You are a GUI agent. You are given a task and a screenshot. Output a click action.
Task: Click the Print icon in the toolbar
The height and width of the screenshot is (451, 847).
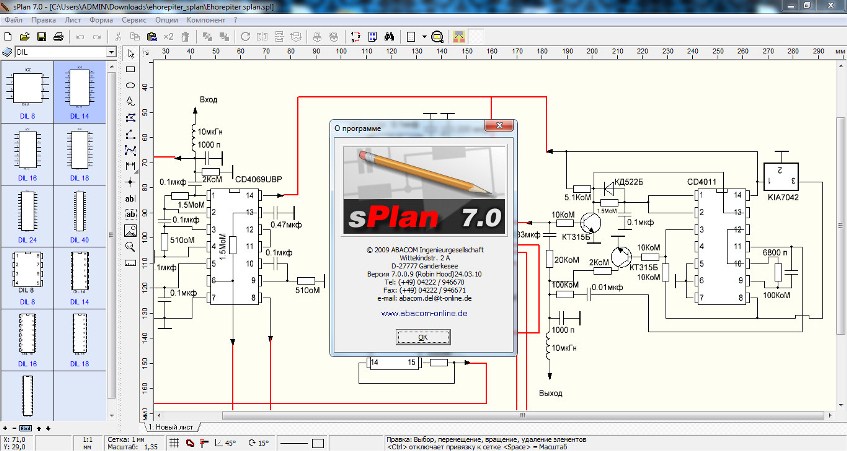[58, 37]
